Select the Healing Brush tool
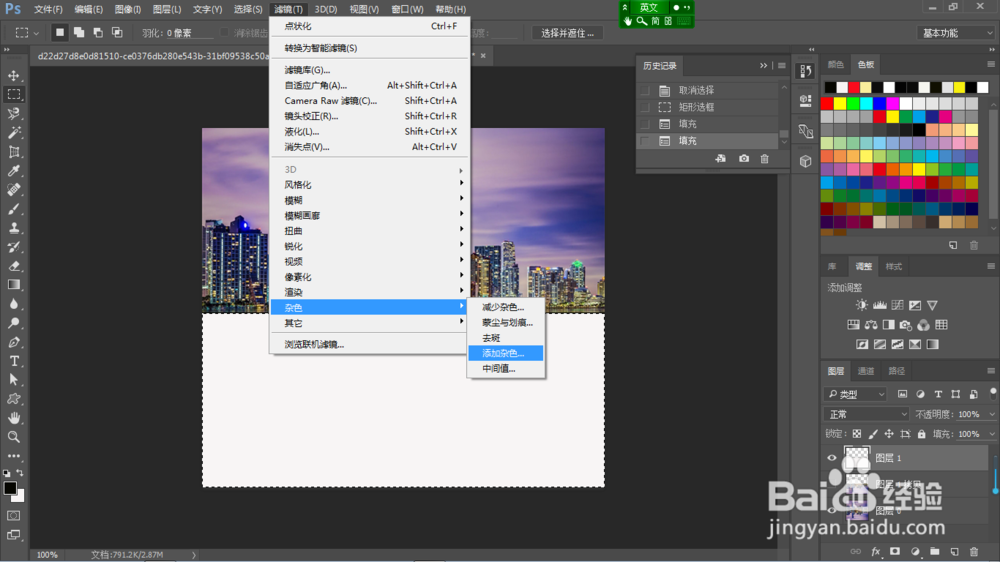The height and width of the screenshot is (562, 1000). 13,189
